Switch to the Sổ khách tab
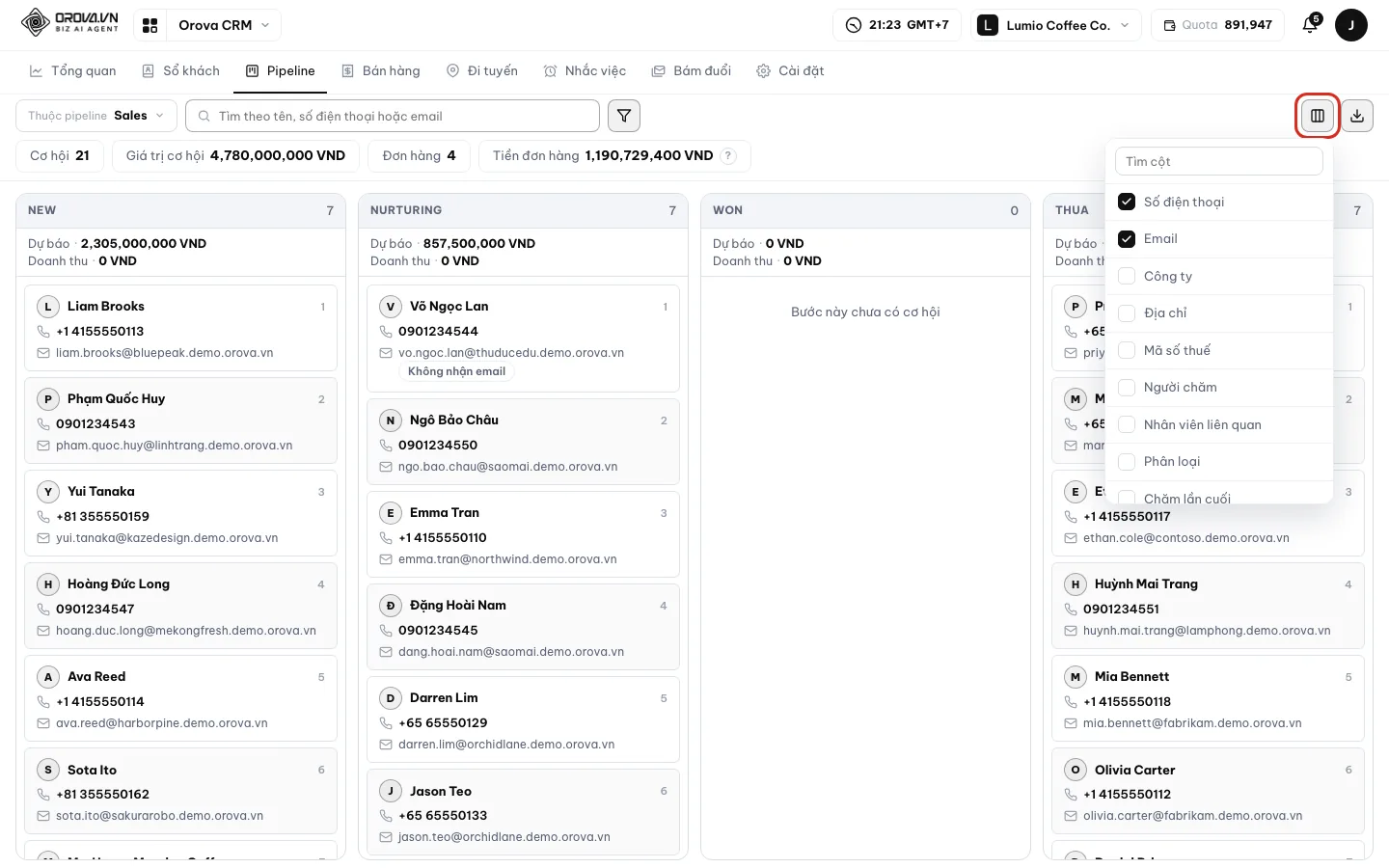The width and height of the screenshot is (1389, 868). click(181, 71)
